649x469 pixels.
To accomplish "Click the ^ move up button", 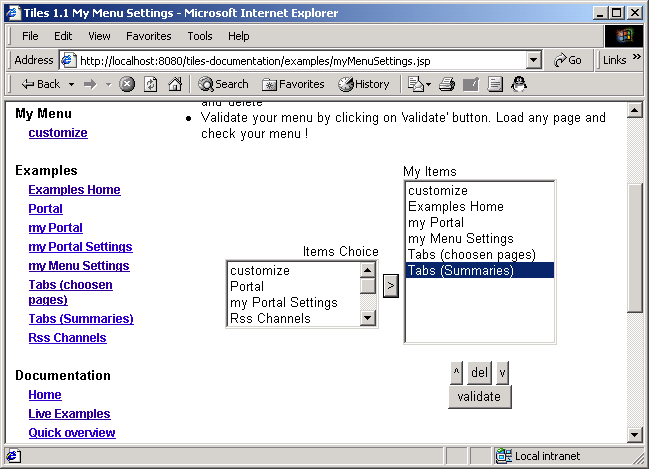I will 456,372.
